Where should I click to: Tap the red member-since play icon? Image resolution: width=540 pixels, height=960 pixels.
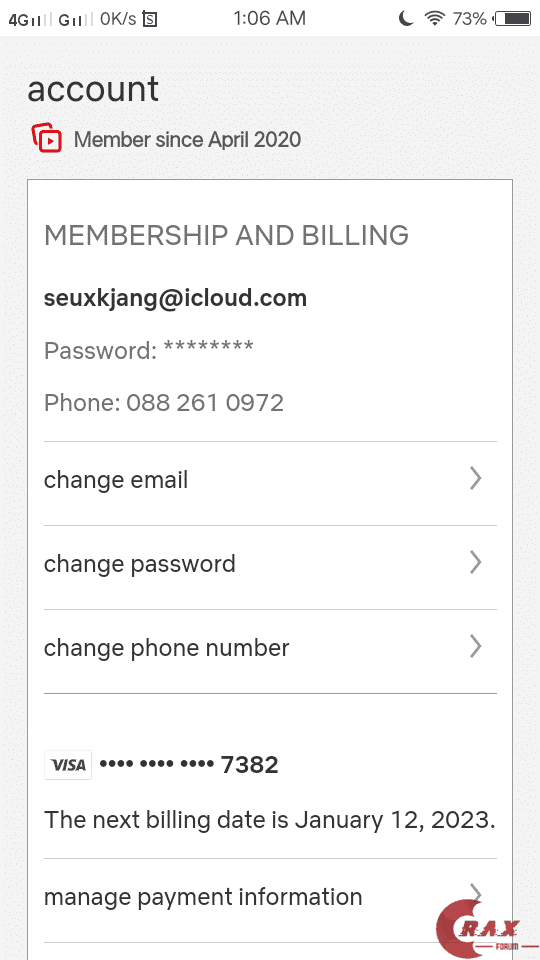point(47,138)
